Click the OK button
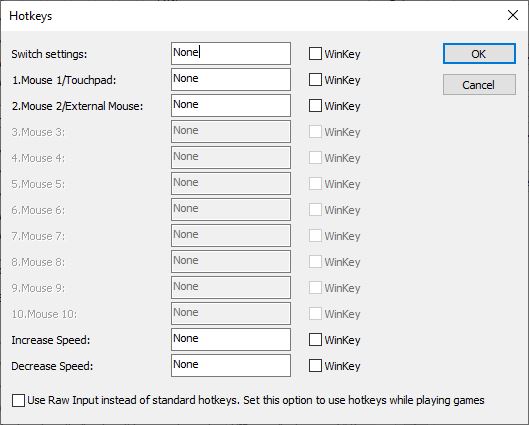529x425 pixels. 479,54
